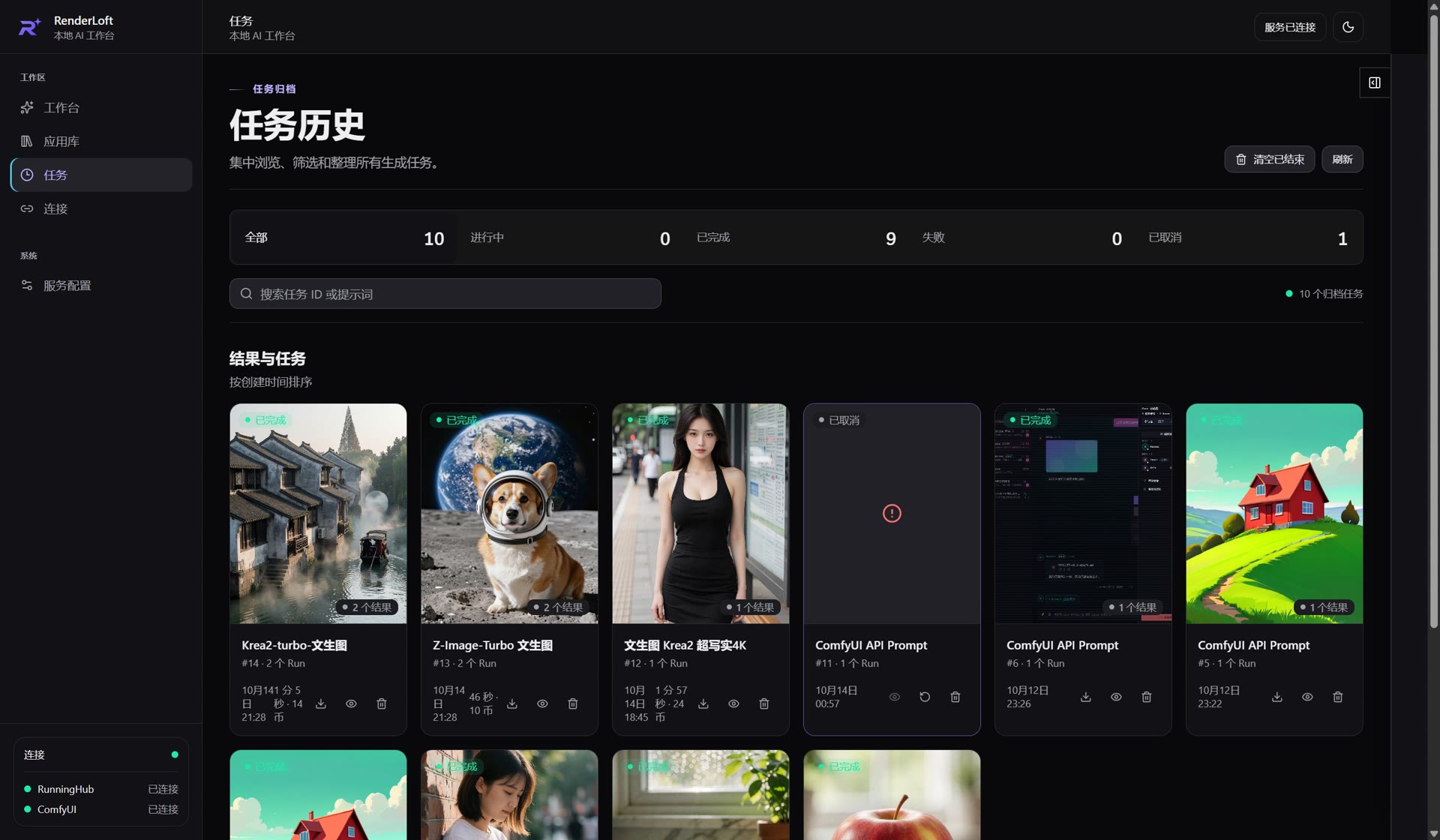View 文生图 Krea2 超写实4K task details

[733, 704]
